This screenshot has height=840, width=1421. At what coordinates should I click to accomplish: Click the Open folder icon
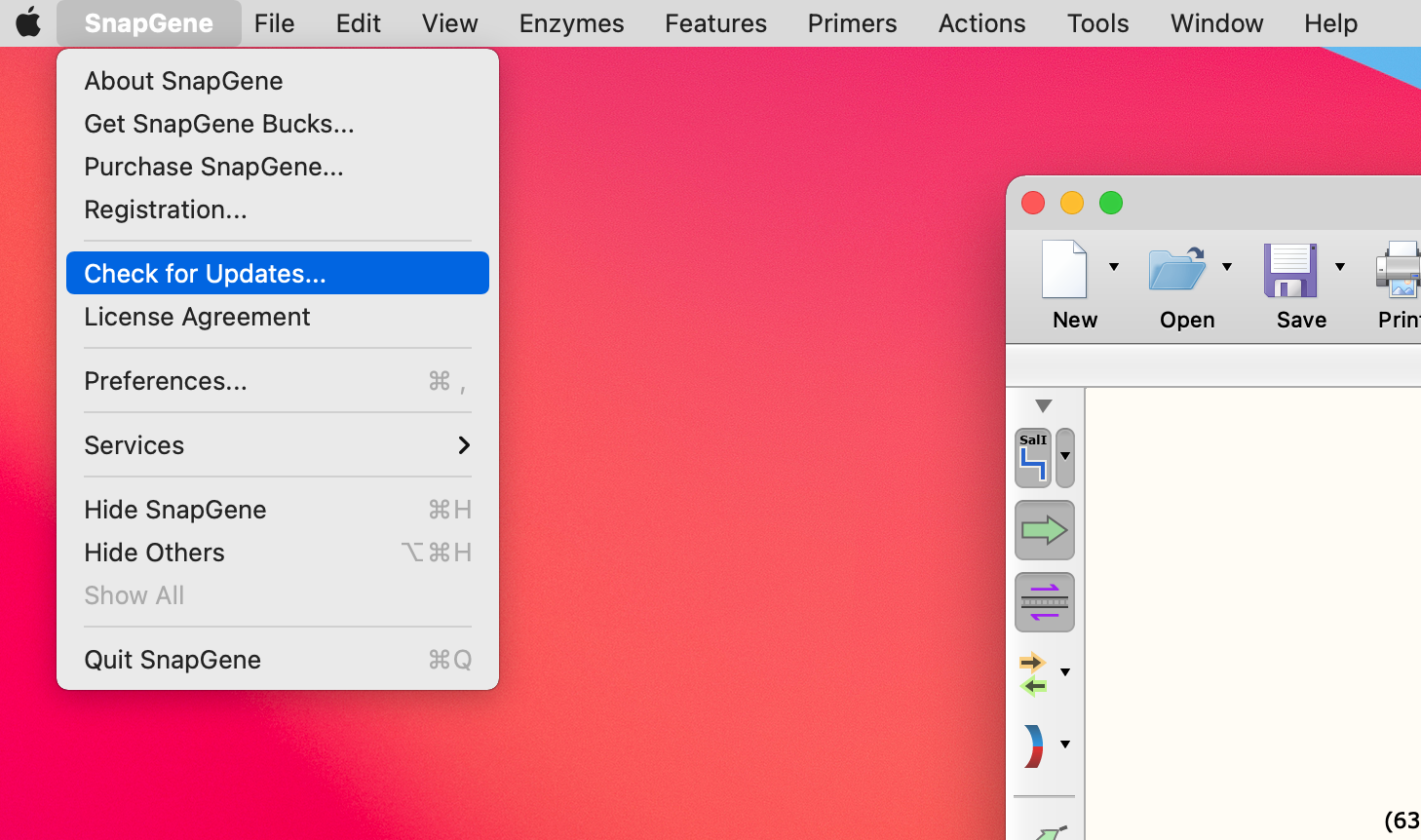click(1176, 270)
